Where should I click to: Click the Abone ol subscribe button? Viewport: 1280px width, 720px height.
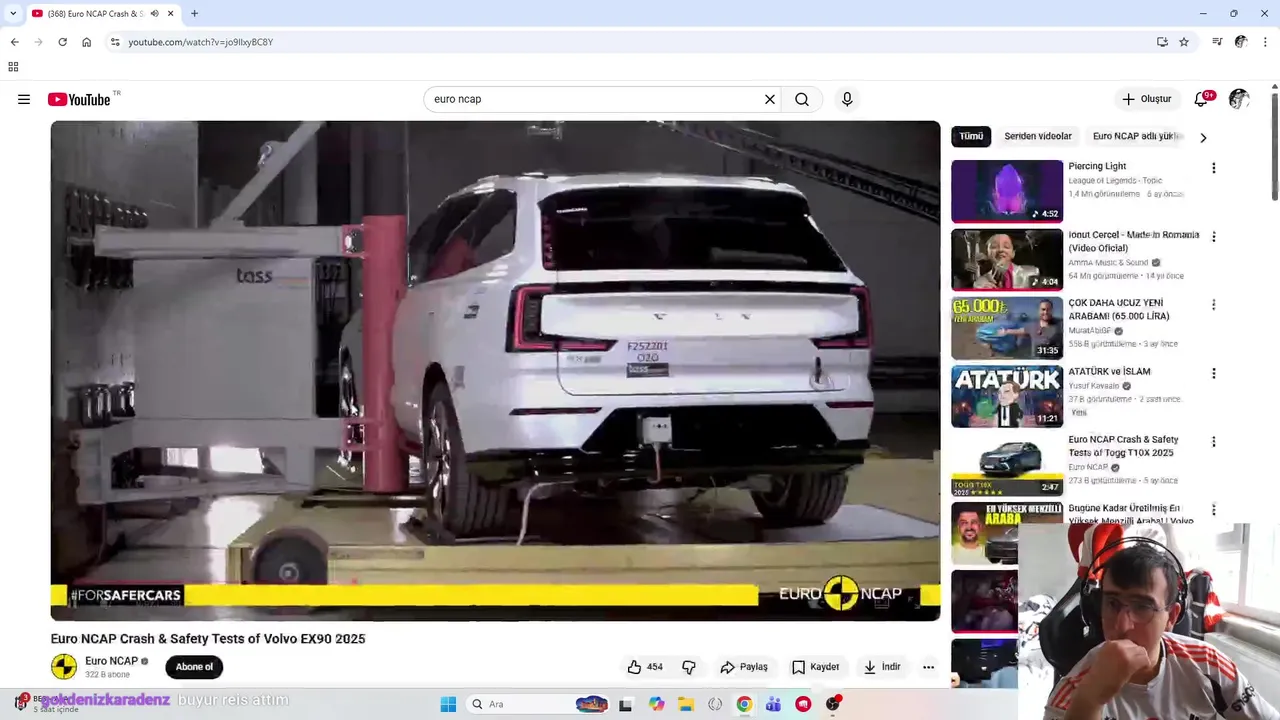click(x=194, y=667)
